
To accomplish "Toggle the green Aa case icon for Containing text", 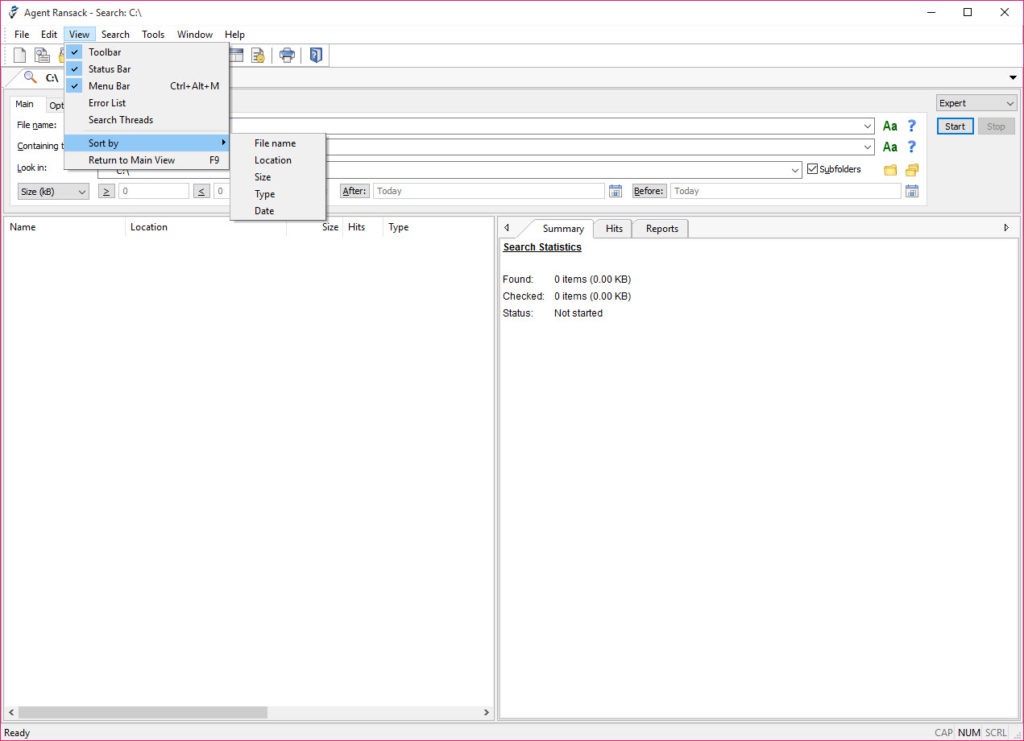I will (889, 147).
